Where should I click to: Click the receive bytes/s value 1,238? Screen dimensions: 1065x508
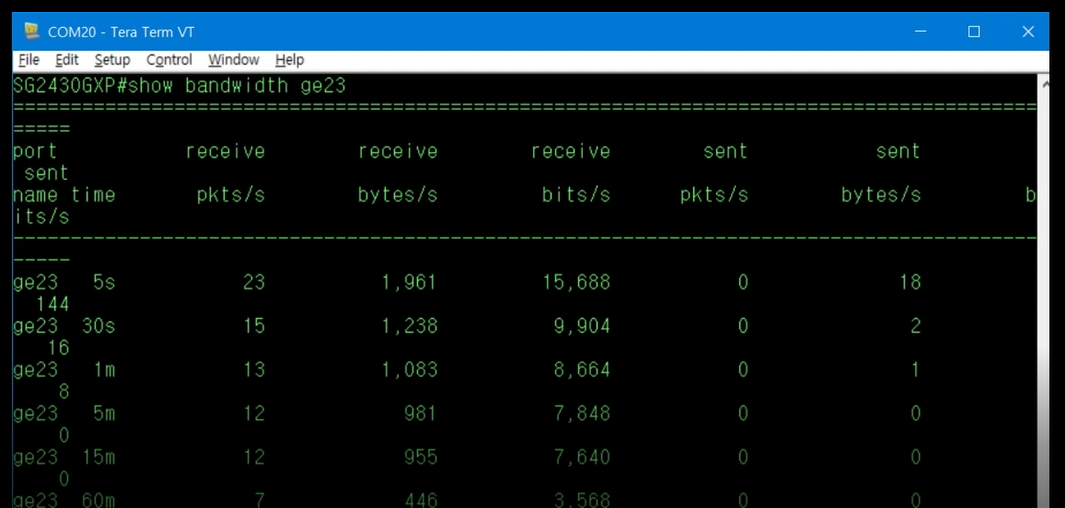point(408,326)
